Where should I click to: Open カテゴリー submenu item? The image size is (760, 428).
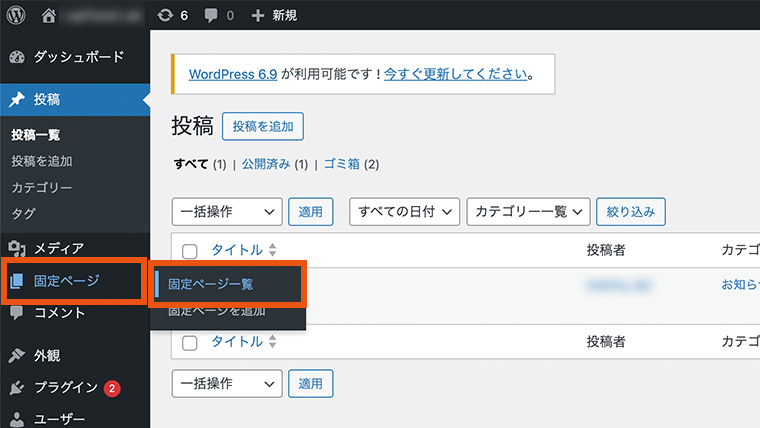point(42,187)
